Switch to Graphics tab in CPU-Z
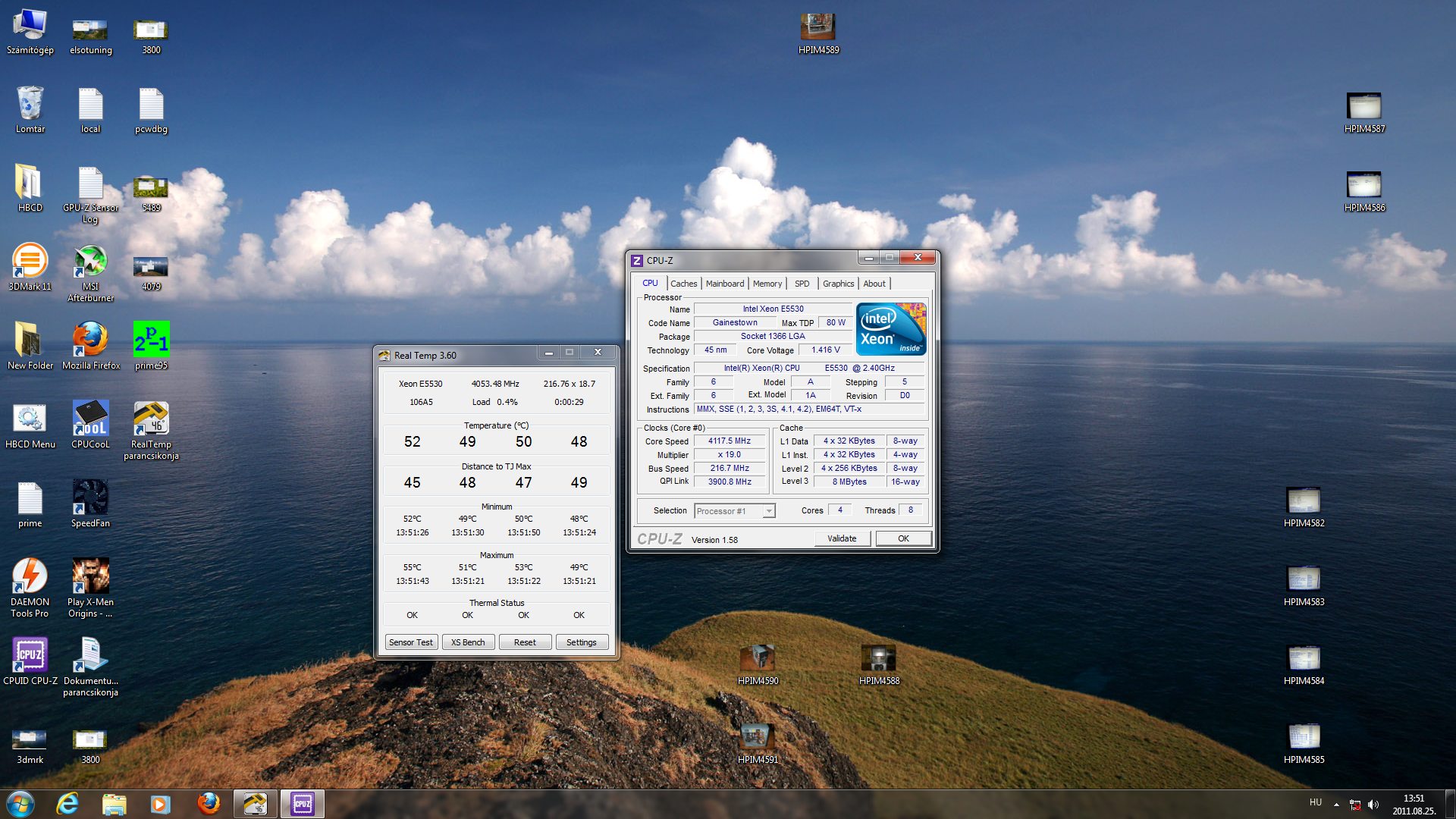Screen dimensions: 1456x819 coord(838,284)
